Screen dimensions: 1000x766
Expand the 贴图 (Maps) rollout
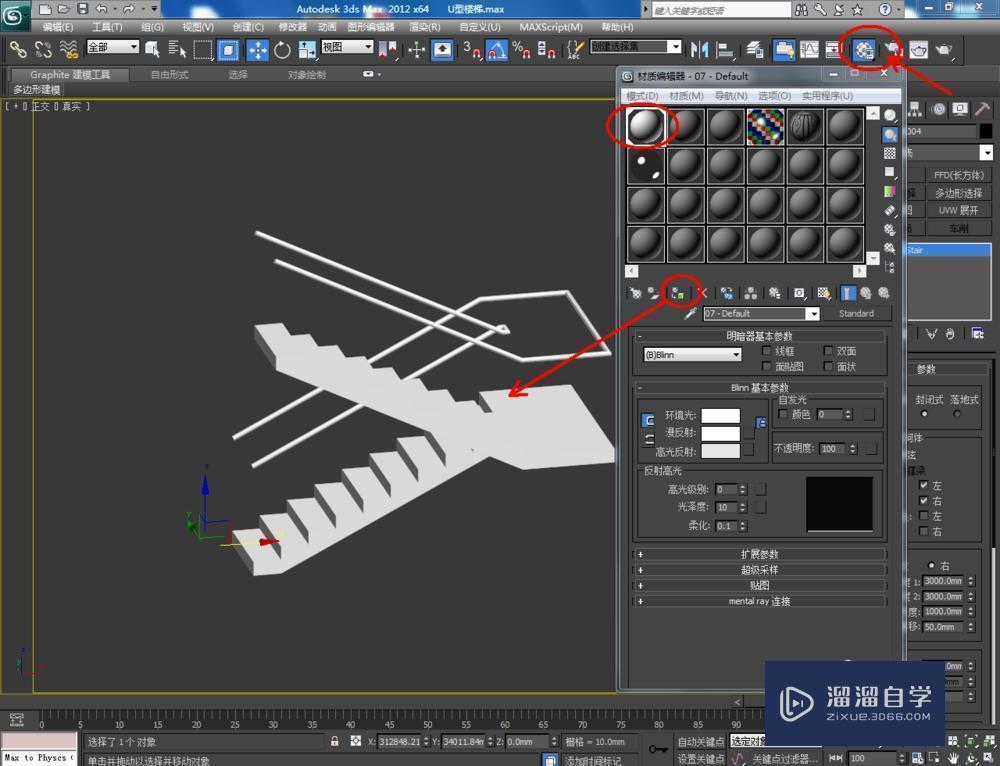[760, 586]
